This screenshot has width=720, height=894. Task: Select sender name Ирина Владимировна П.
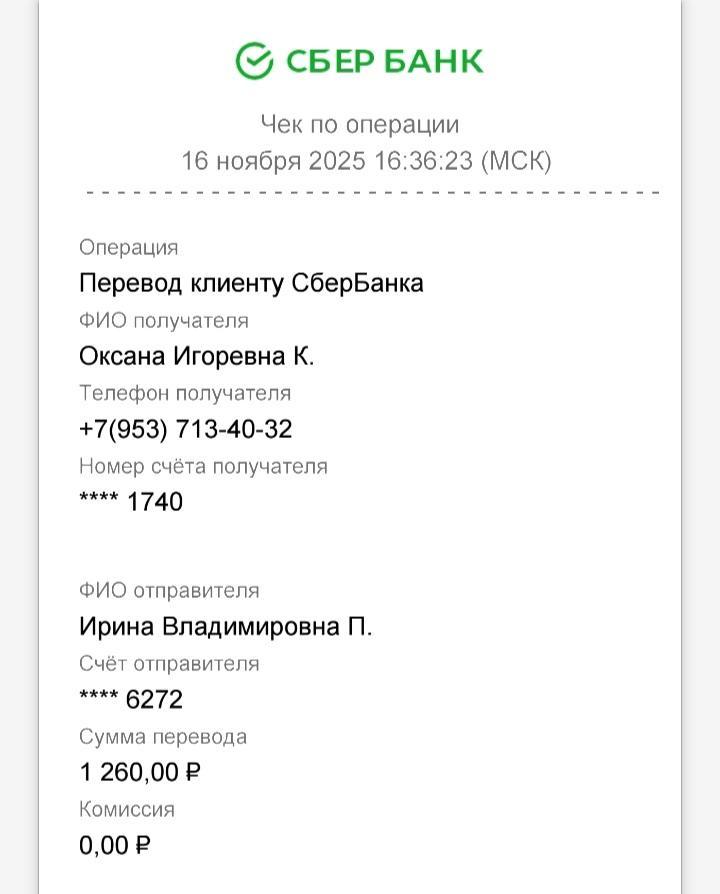[226, 627]
